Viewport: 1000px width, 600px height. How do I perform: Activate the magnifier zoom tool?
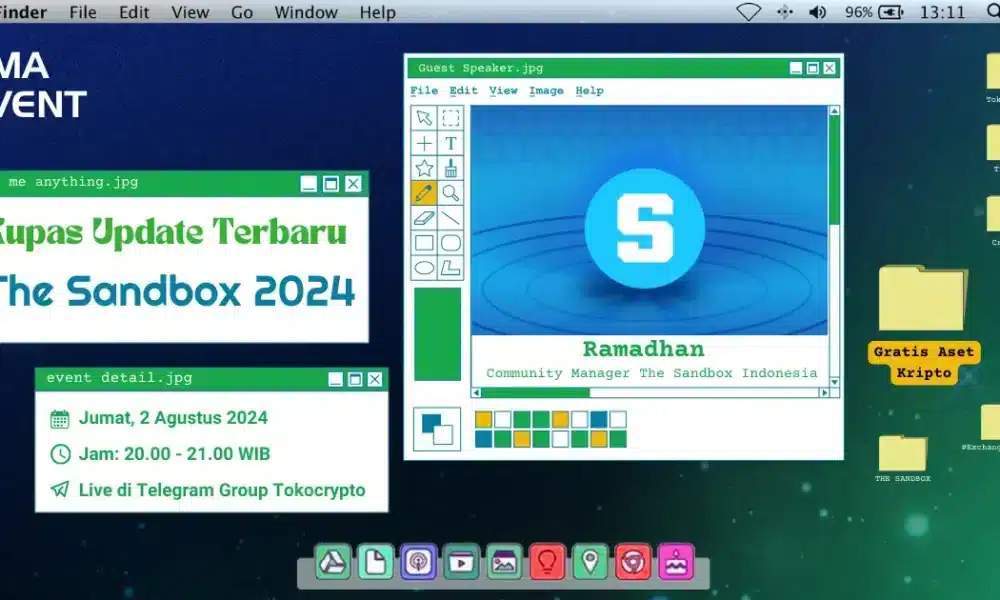click(451, 193)
